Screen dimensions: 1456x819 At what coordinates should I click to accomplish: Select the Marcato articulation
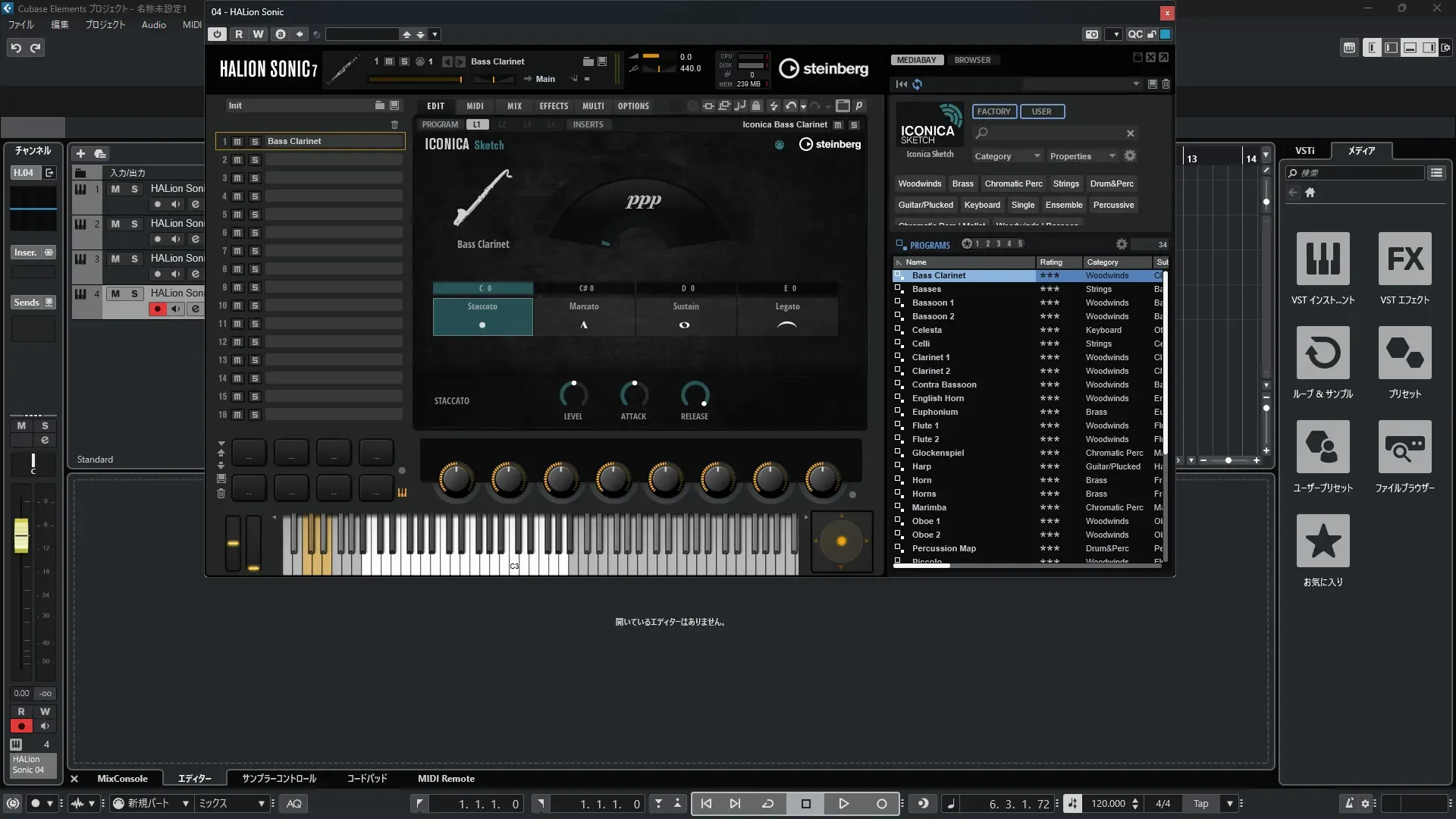(584, 315)
